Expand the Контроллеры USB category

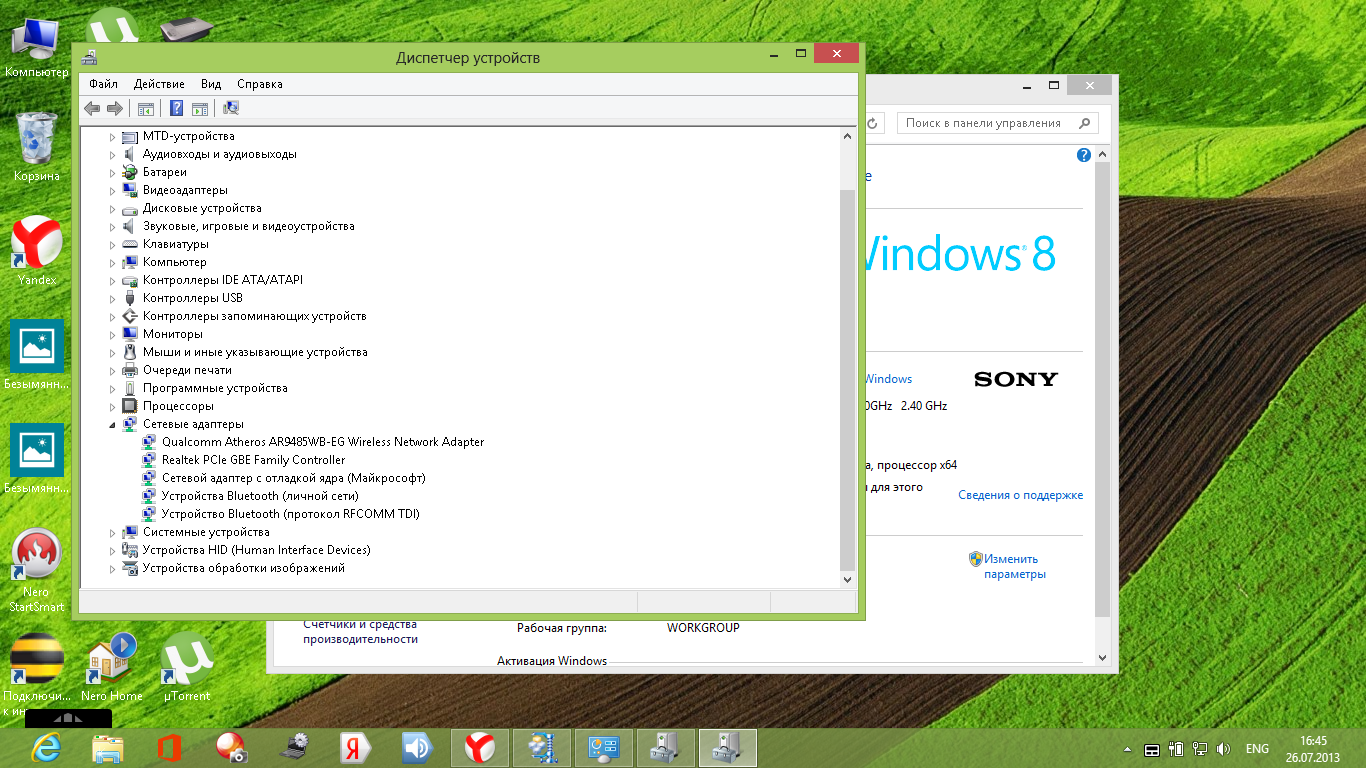113,298
